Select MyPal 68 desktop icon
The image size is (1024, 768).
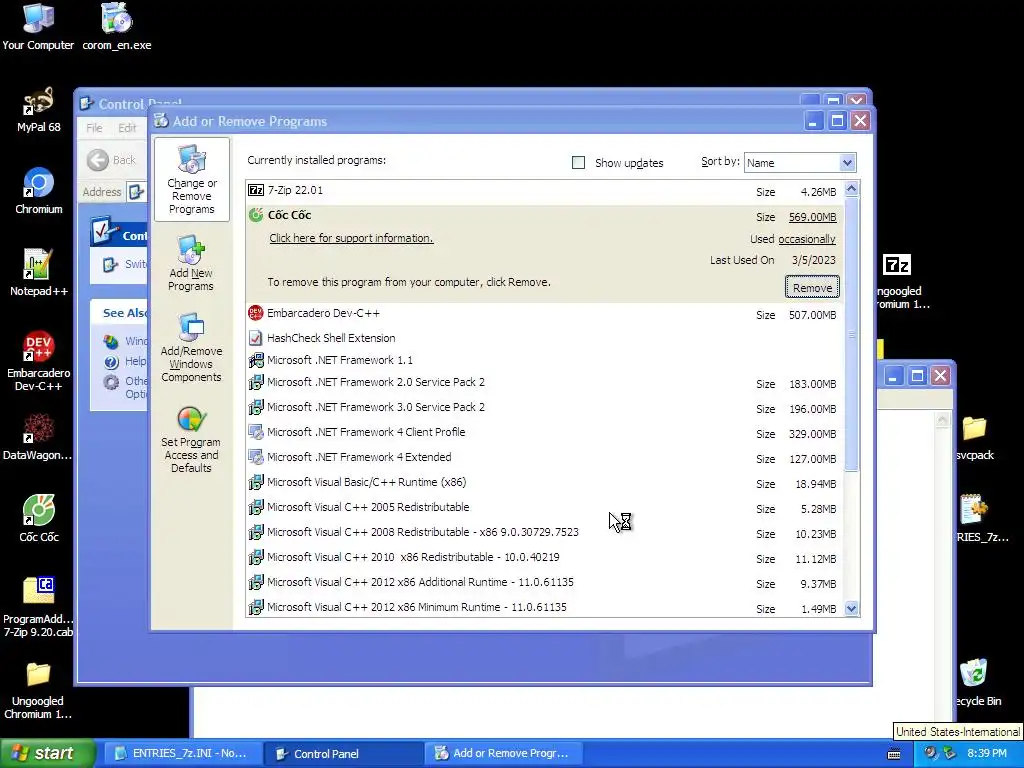tap(39, 109)
